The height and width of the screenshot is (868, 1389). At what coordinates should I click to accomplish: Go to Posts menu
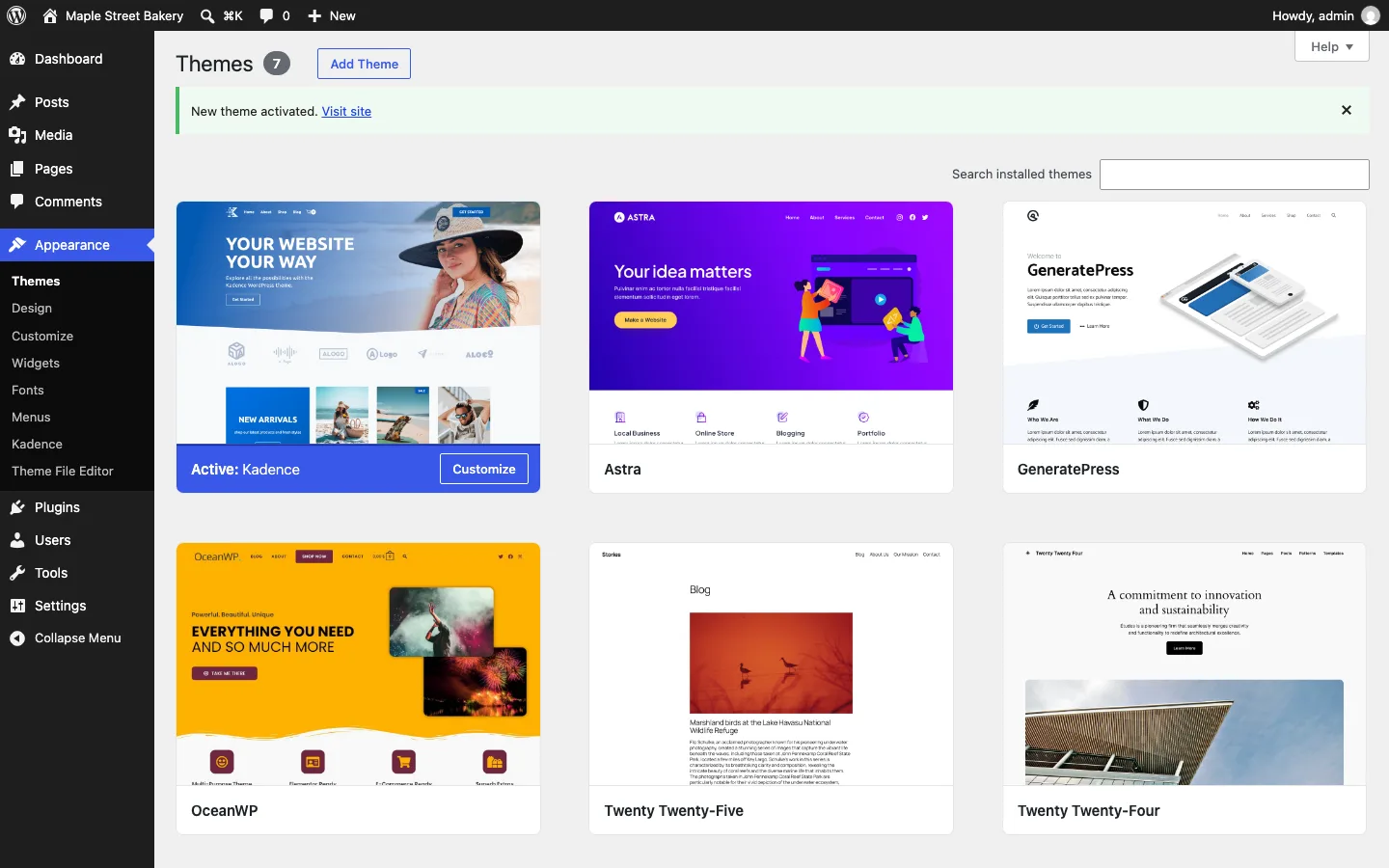click(x=77, y=102)
